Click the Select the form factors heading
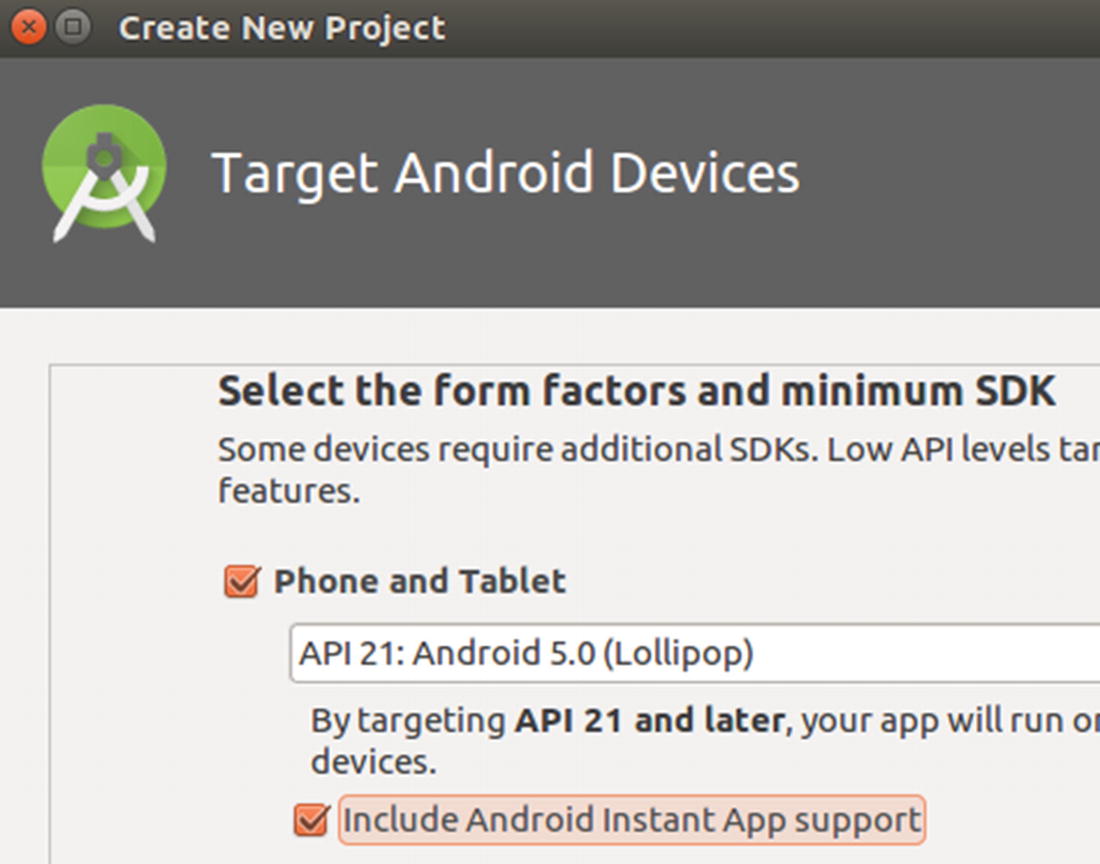 click(x=637, y=391)
